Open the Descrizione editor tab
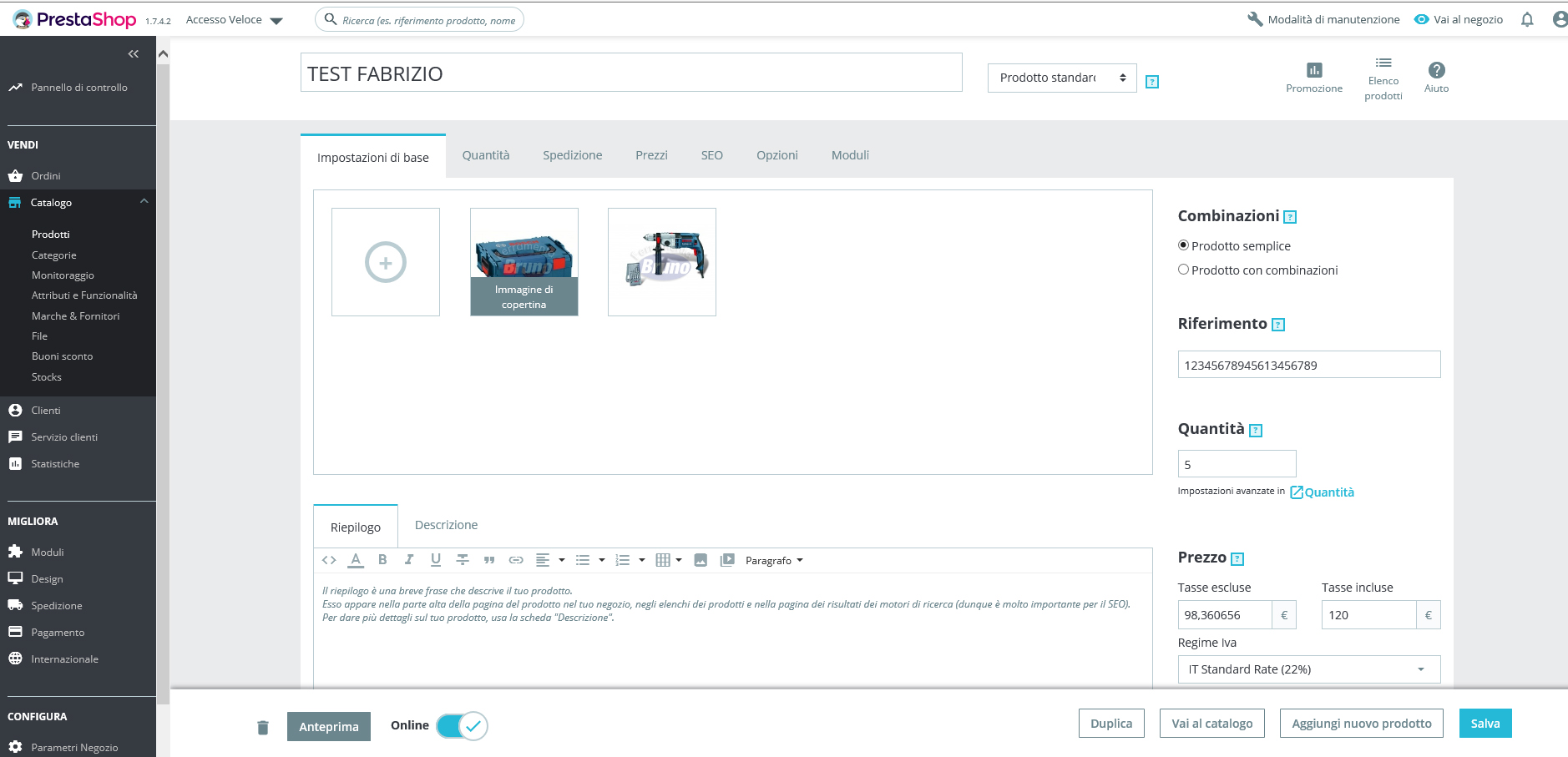Image resolution: width=1568 pixels, height=757 pixels. point(447,525)
